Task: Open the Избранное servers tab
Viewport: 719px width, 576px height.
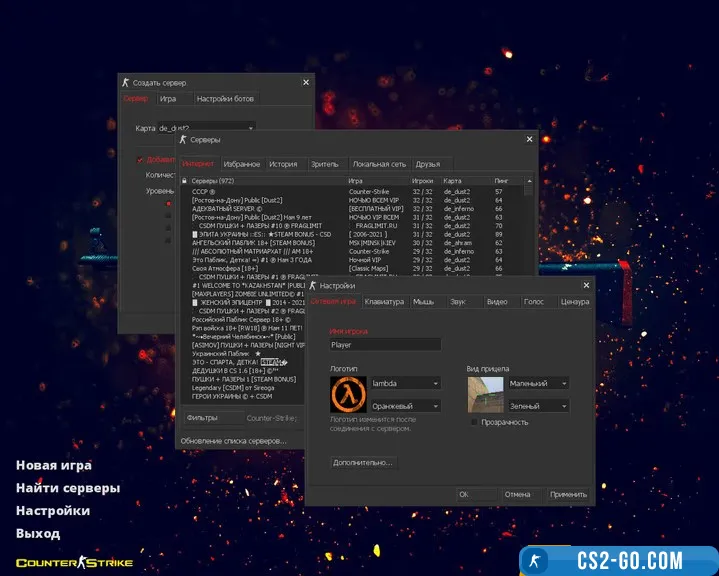Action: (x=242, y=164)
